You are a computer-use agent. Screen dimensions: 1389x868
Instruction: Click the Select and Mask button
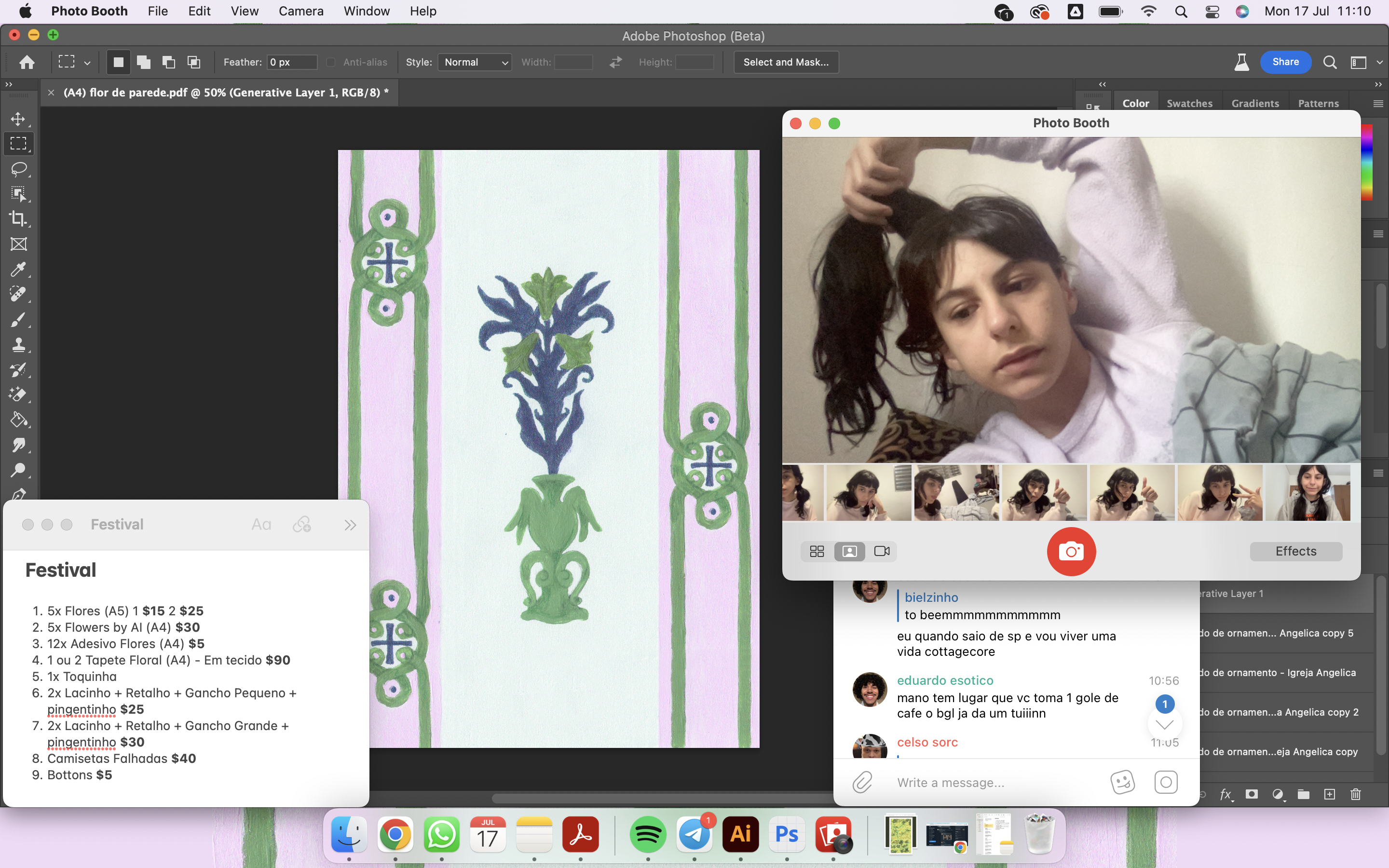tap(786, 62)
